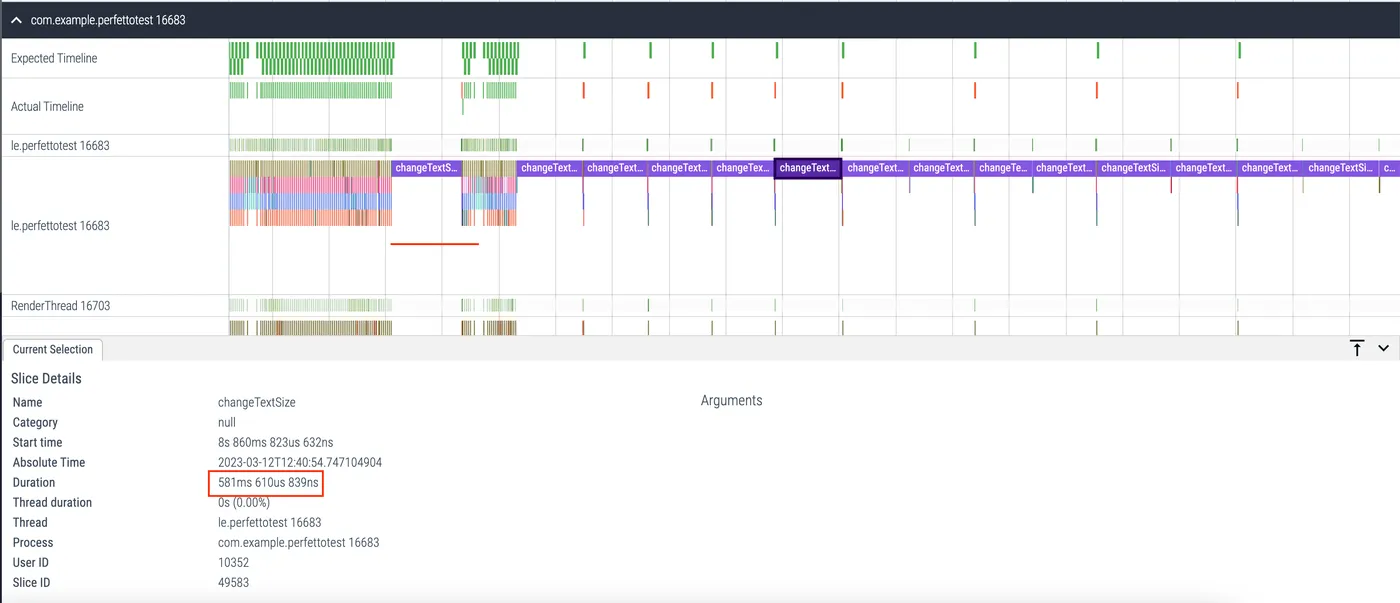This screenshot has height=603, width=1400.
Task: Click the highlighted dark changeTextSize slice
Action: [807, 168]
